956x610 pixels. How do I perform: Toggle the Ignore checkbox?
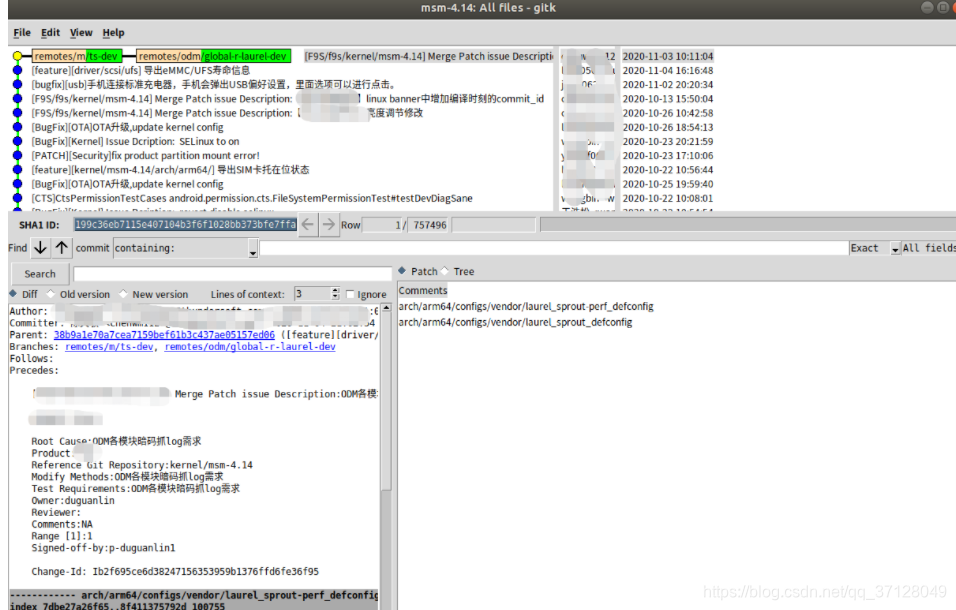(x=350, y=294)
